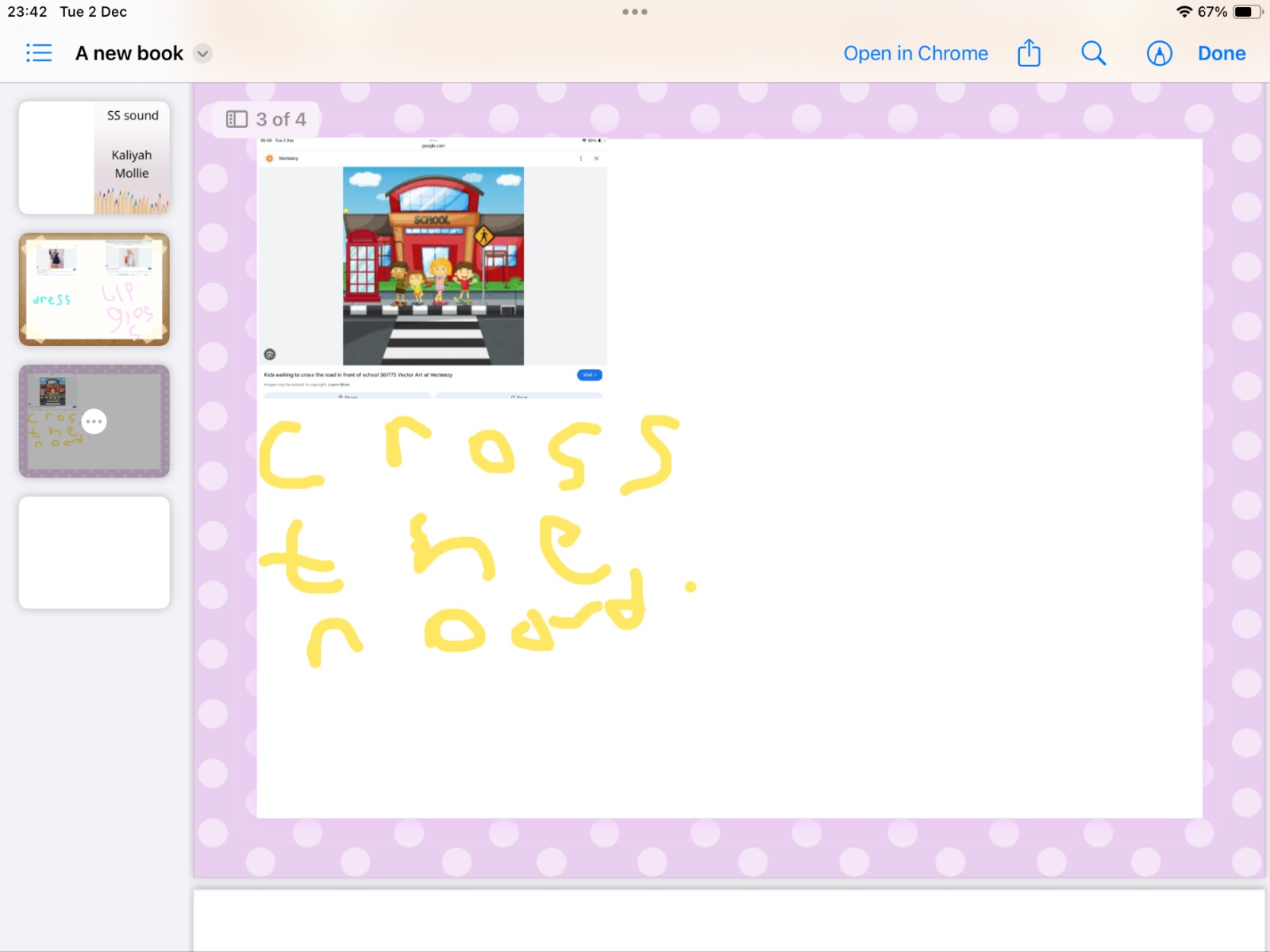Toggle the thumbnail list sidebar icon
This screenshot has height=952, width=1270.
coord(39,53)
